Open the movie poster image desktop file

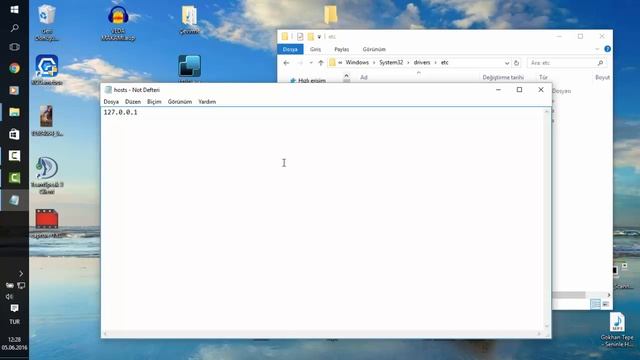point(47,121)
